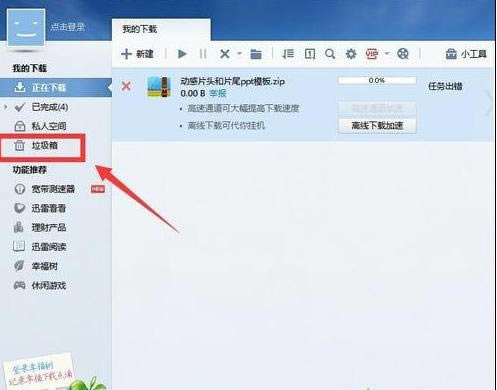This screenshot has height=390, width=497.
Task: Click the user avatar picture
Action: point(26,27)
